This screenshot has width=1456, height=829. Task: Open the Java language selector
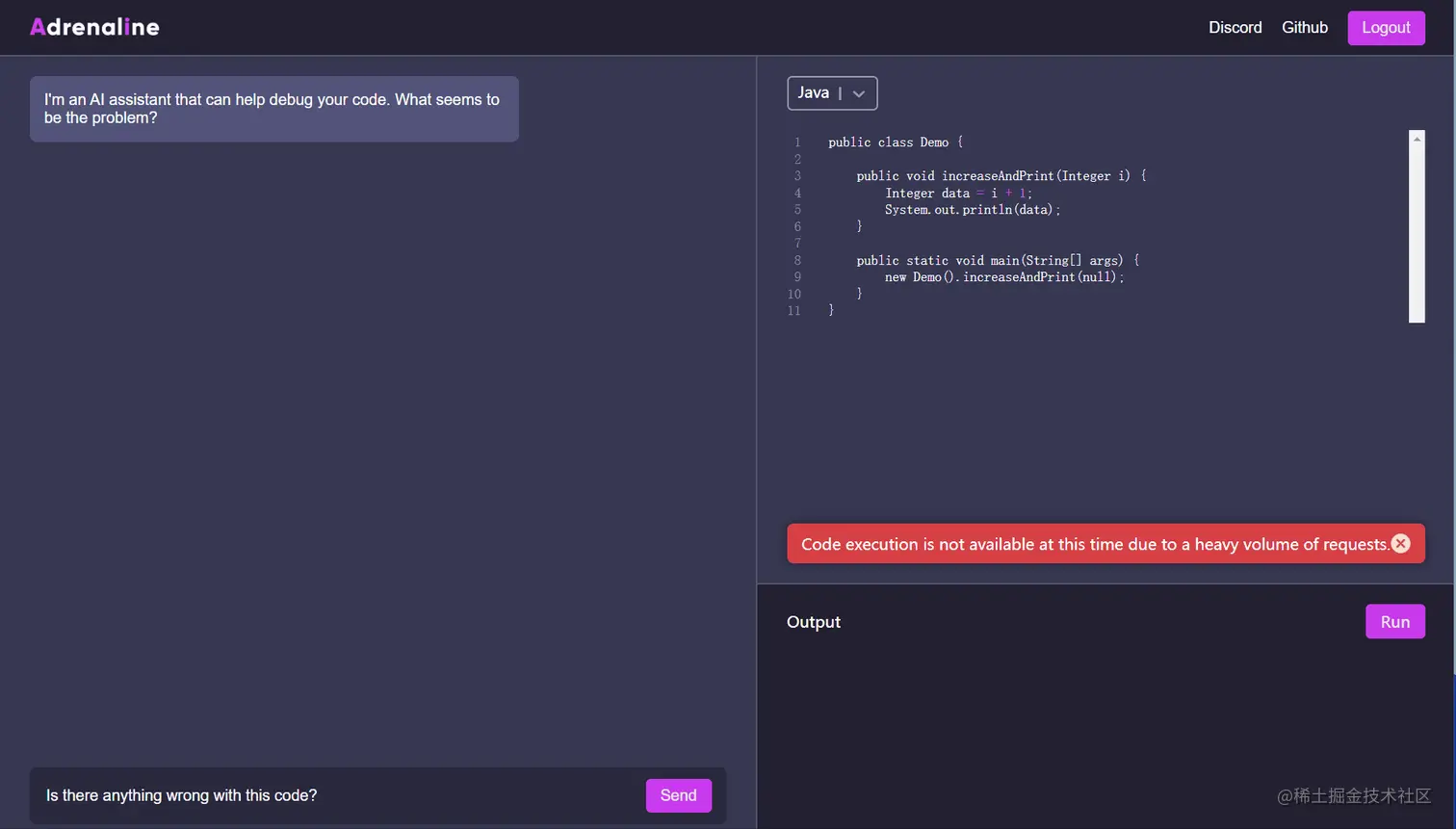point(832,93)
